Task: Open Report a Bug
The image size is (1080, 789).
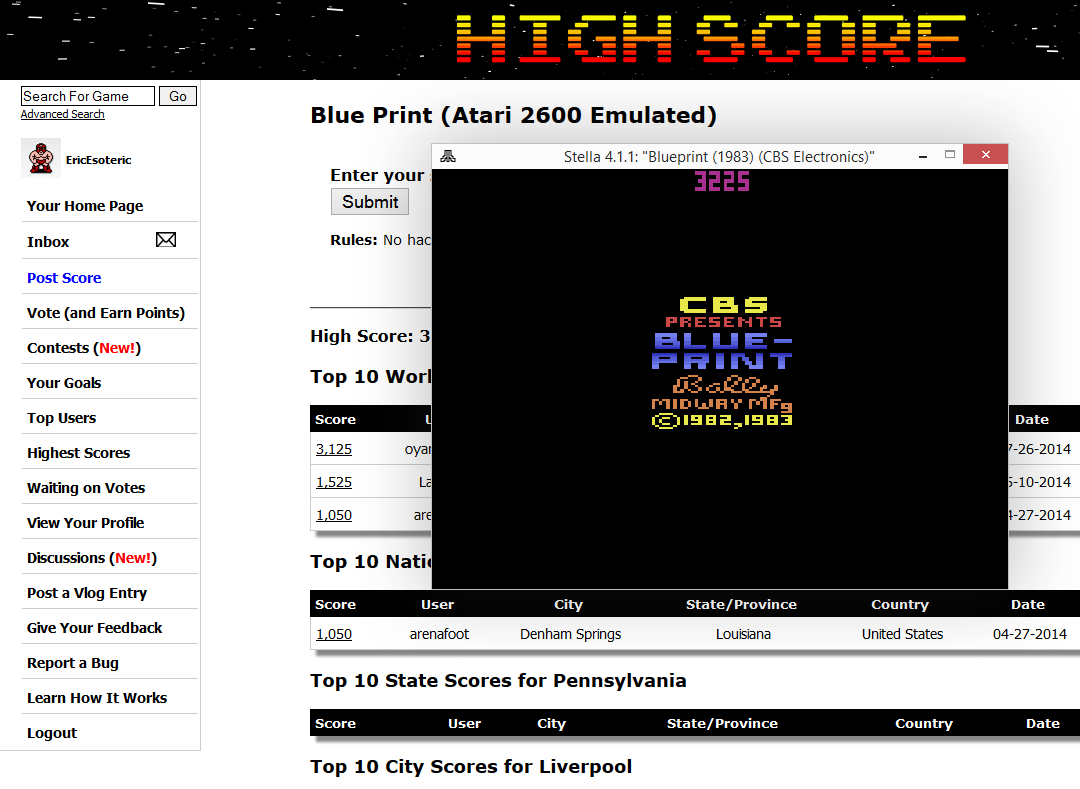Action: (x=72, y=663)
